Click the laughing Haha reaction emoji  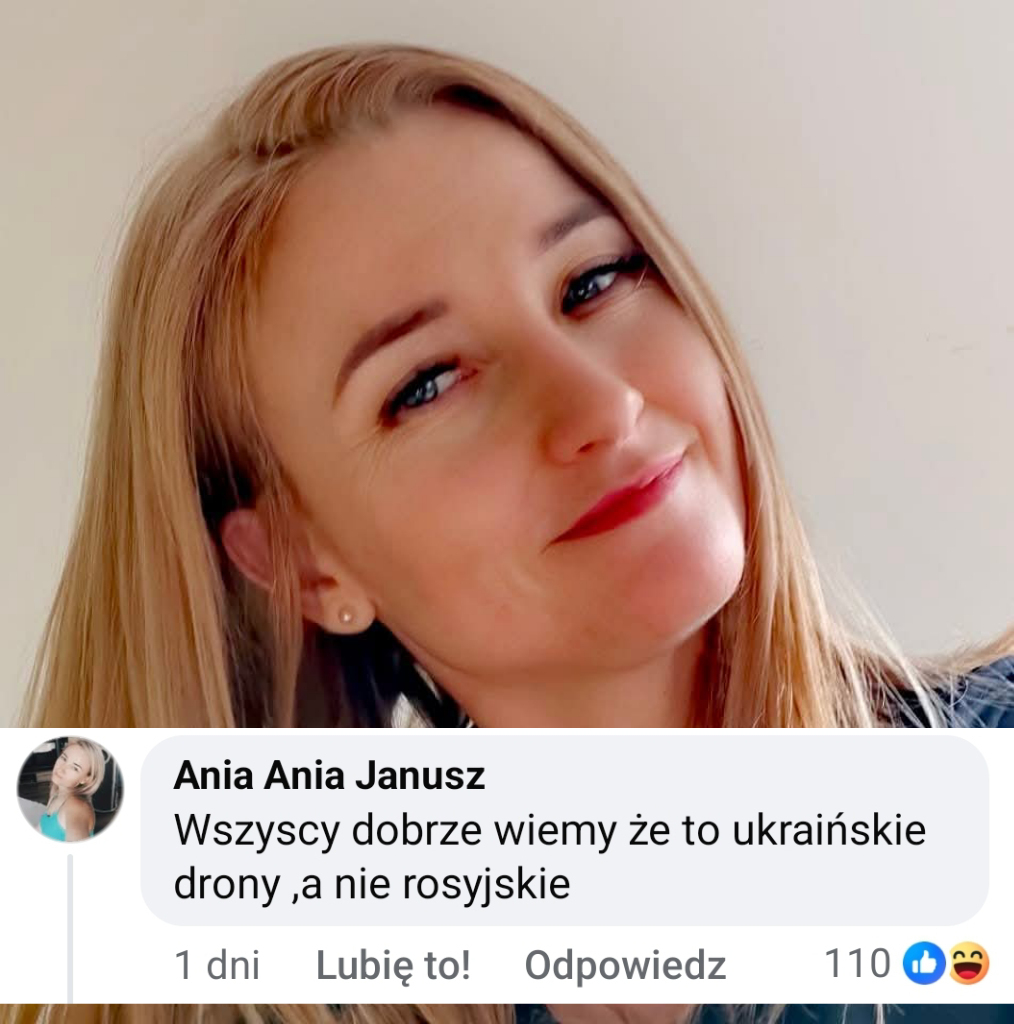pyautogui.click(x=969, y=963)
